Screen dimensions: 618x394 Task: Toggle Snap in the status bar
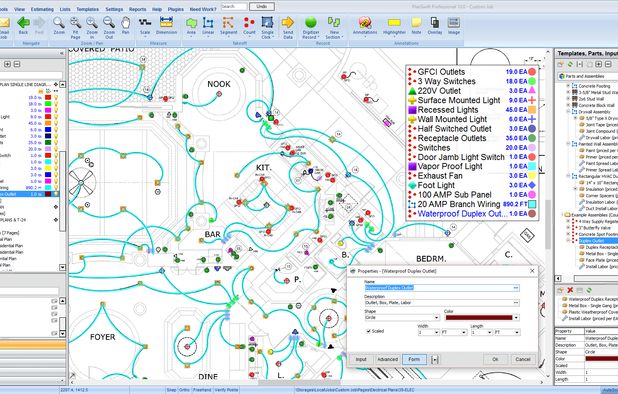tap(171, 390)
